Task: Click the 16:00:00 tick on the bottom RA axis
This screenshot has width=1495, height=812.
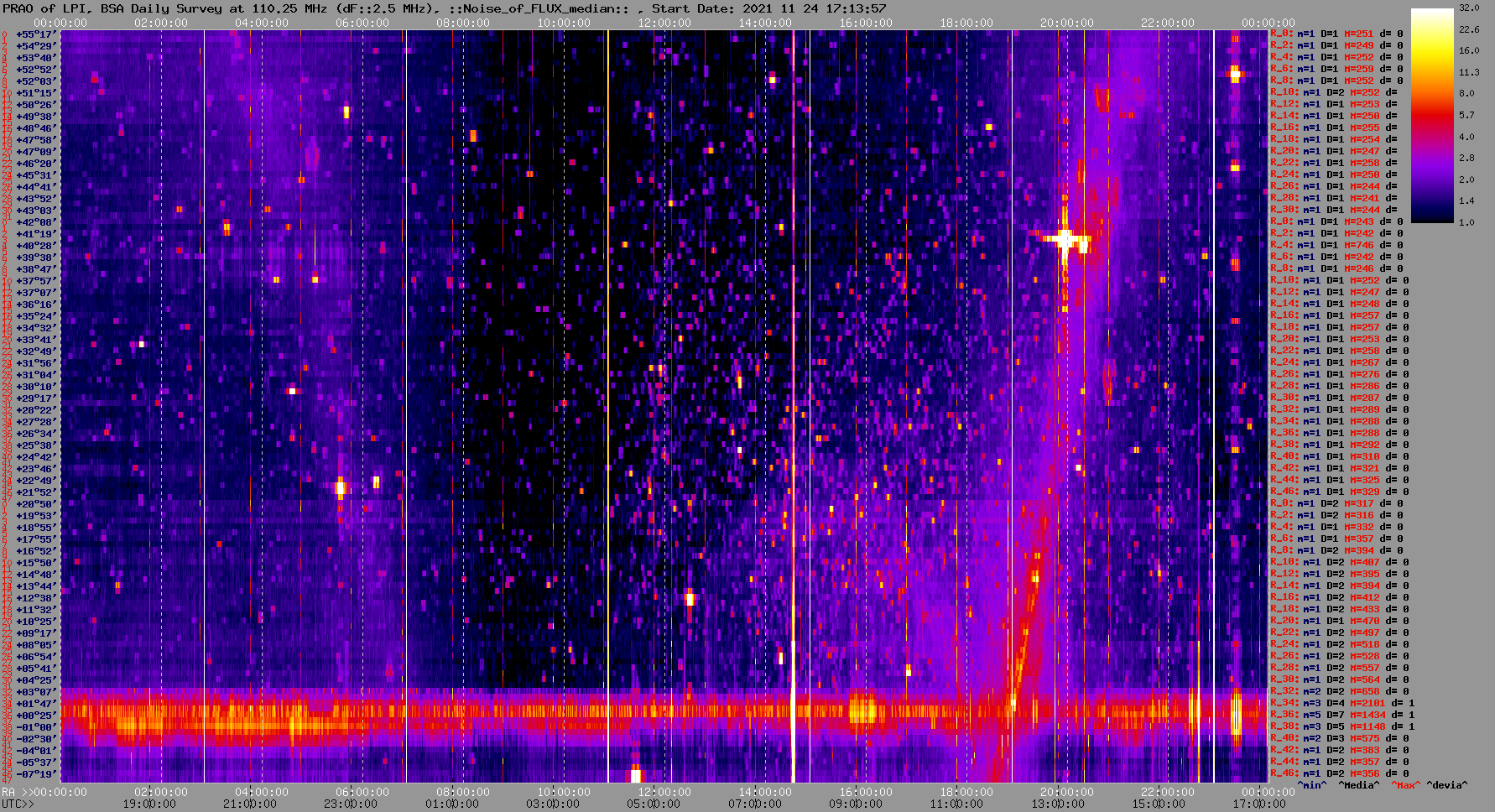Action: [866, 792]
